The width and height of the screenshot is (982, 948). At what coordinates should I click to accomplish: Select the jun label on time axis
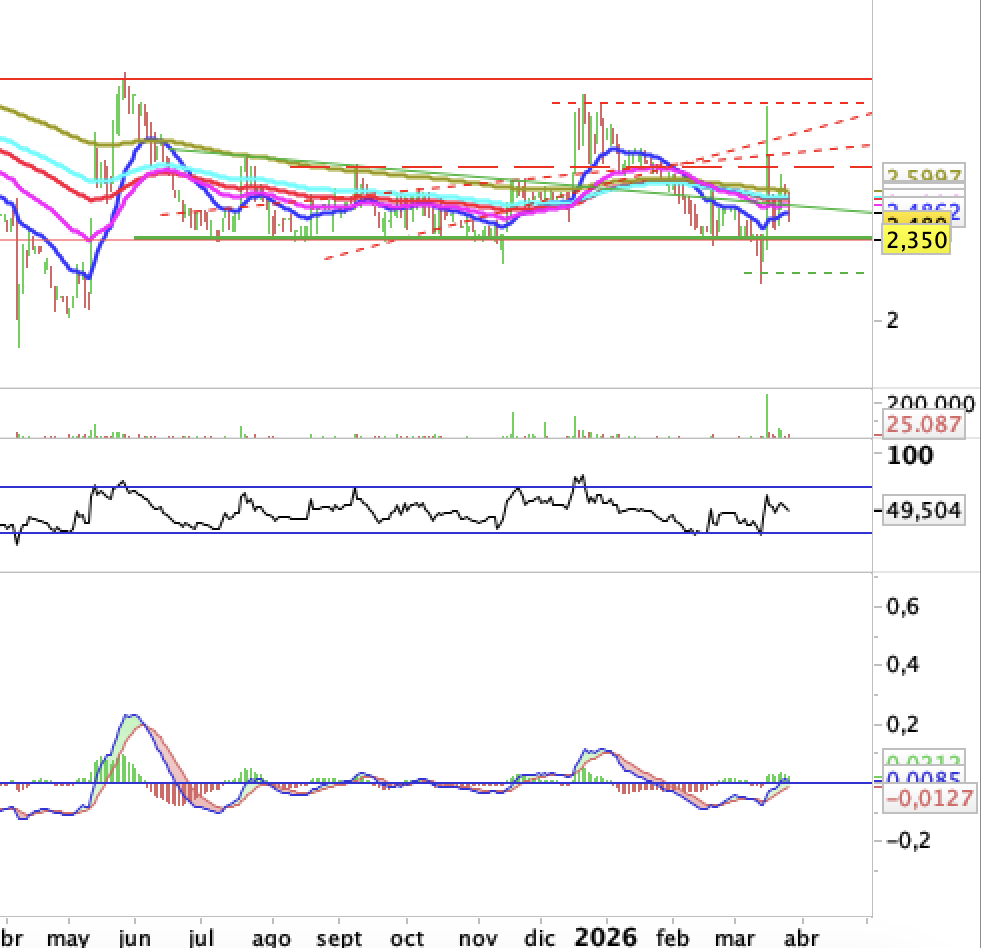(135, 938)
